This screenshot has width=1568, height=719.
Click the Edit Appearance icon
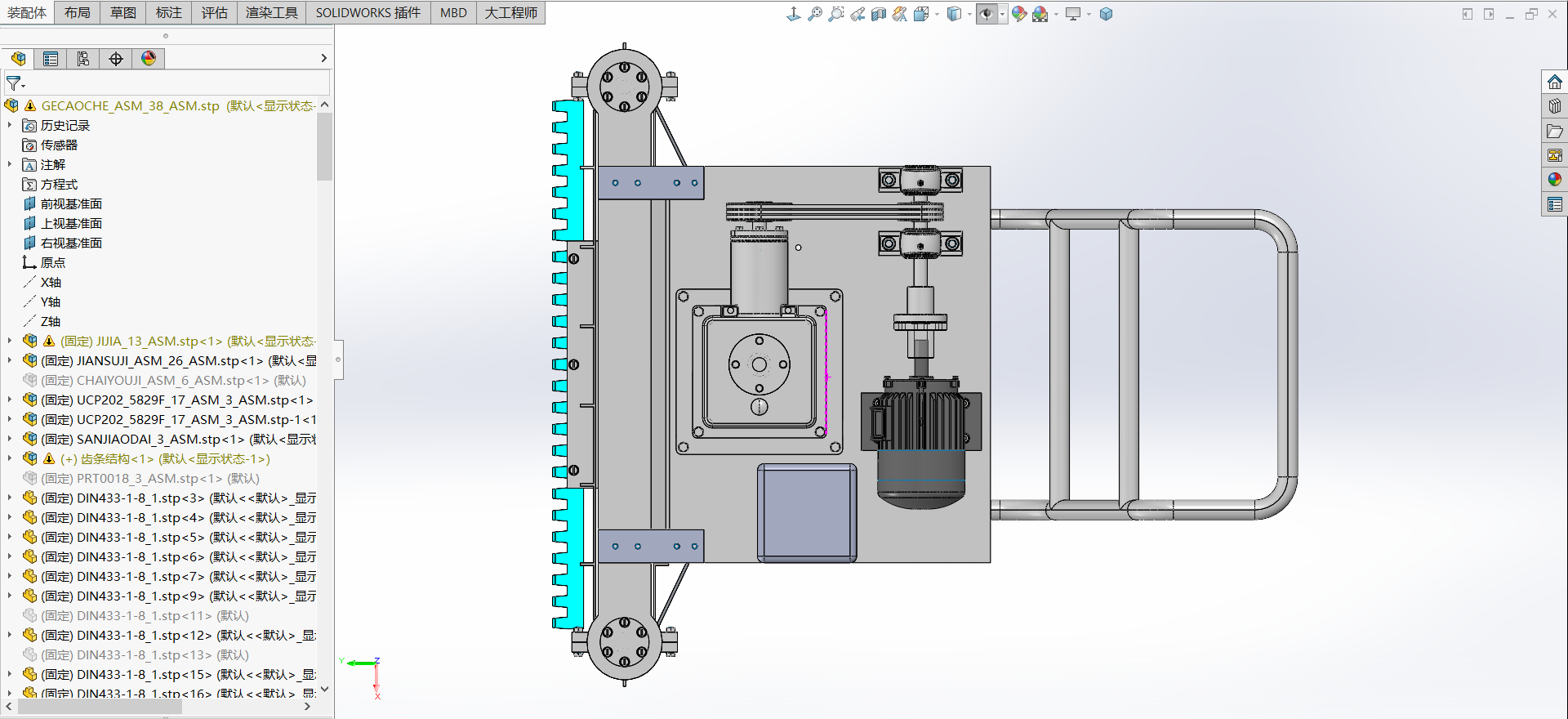[x=1018, y=14]
